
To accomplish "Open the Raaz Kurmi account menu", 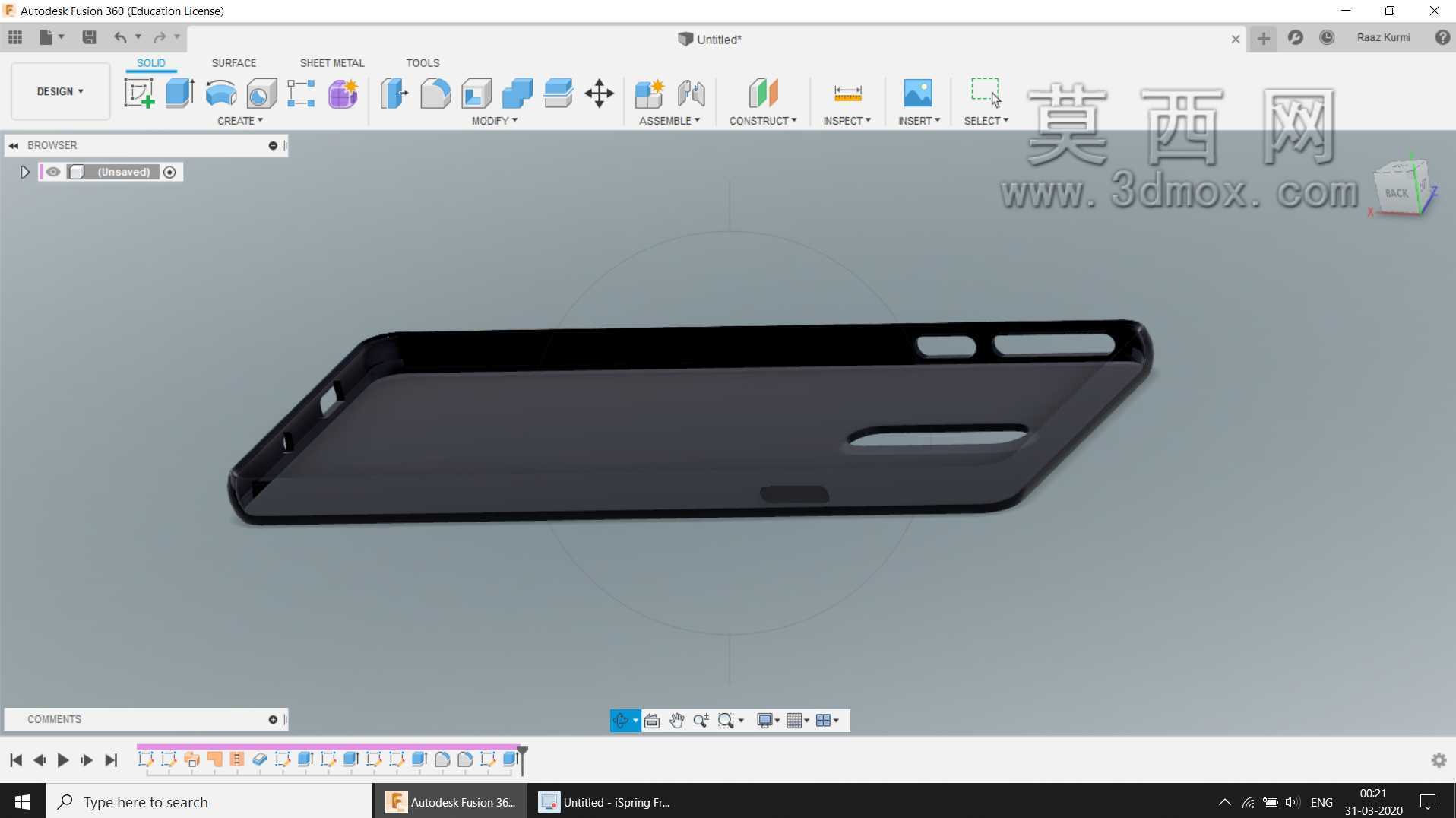I will [x=1383, y=37].
